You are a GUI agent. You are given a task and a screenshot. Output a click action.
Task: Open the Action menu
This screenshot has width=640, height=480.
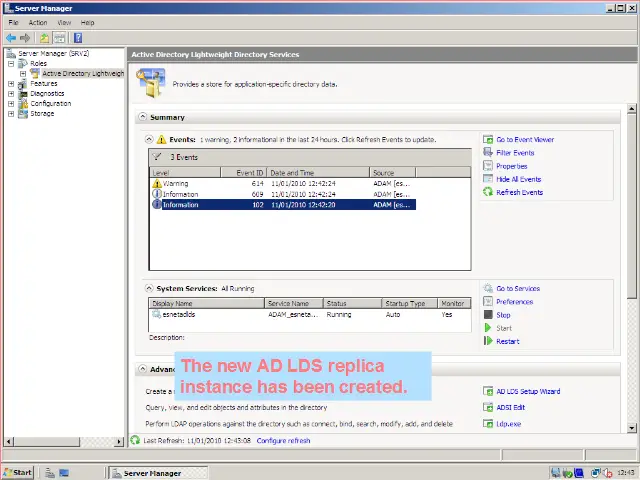click(x=38, y=23)
